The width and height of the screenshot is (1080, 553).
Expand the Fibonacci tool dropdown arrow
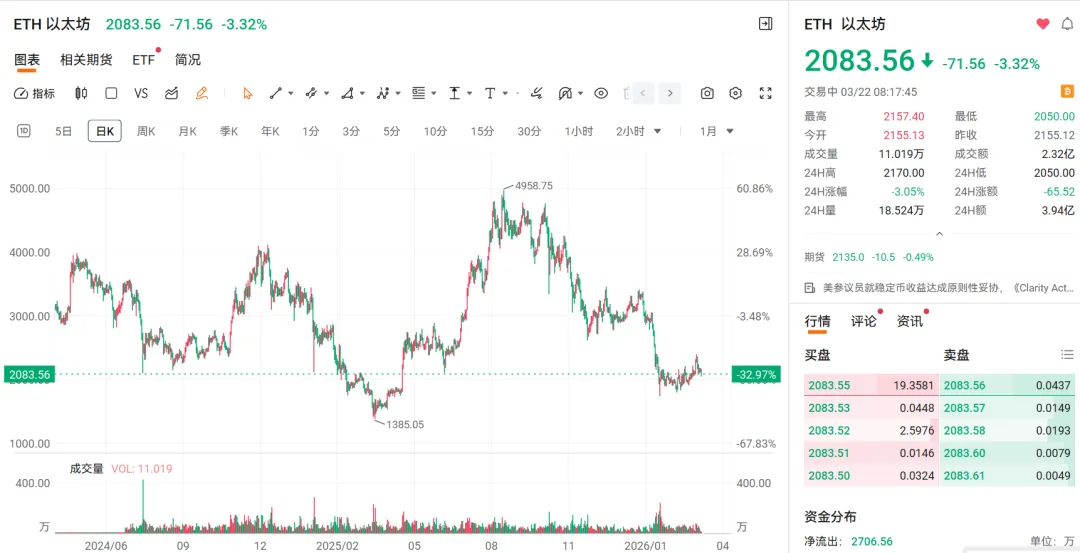(x=433, y=94)
